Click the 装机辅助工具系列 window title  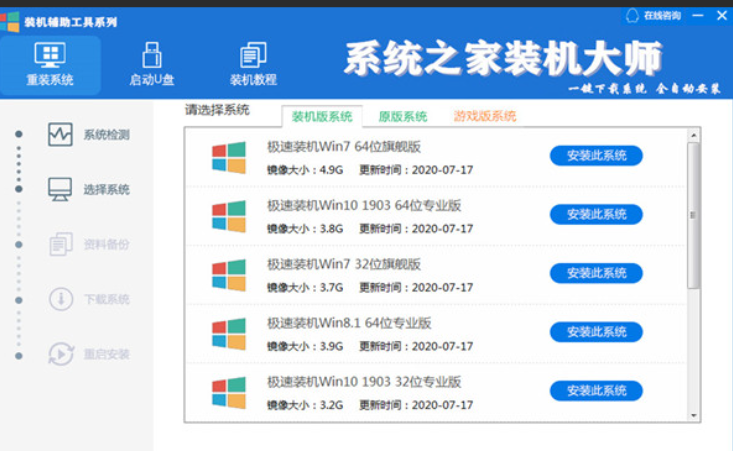pyautogui.click(x=71, y=22)
